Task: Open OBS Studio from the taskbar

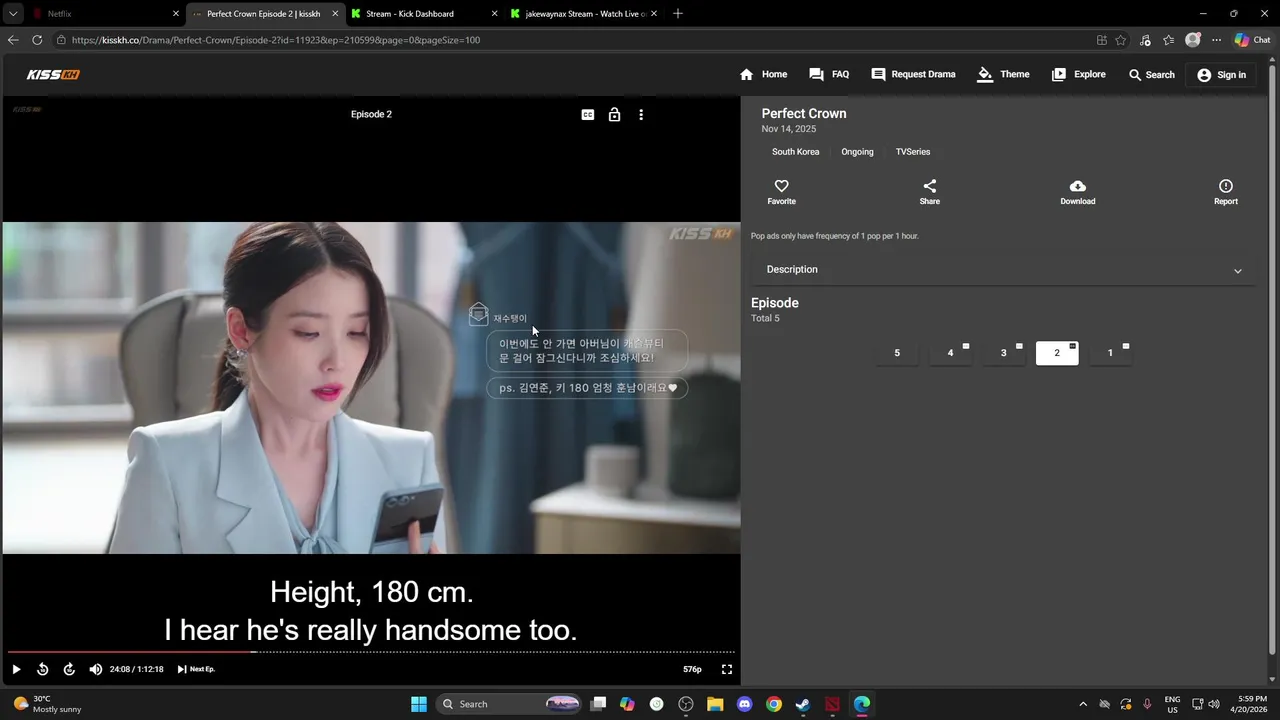Action: click(x=686, y=704)
